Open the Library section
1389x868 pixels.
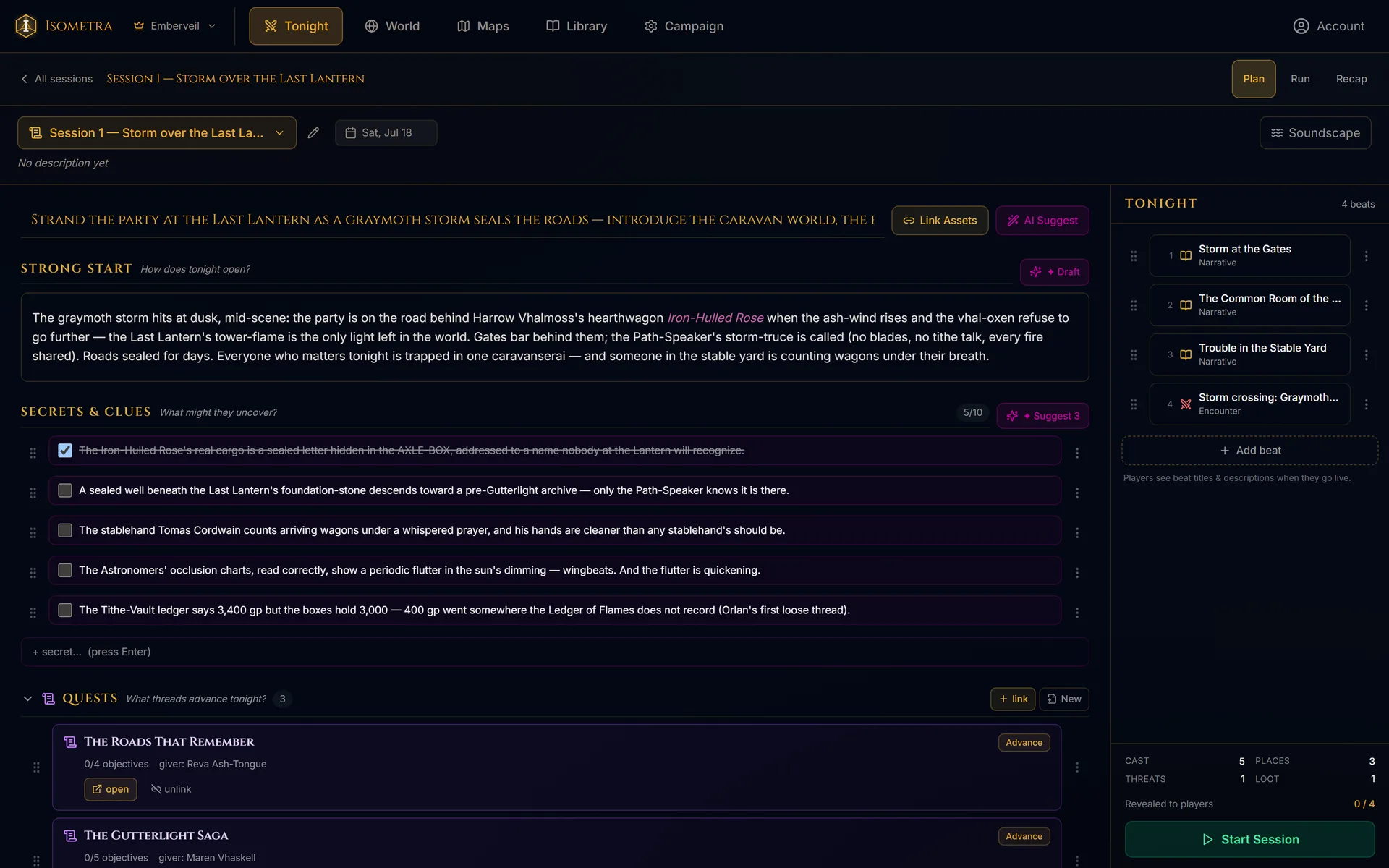(x=577, y=26)
